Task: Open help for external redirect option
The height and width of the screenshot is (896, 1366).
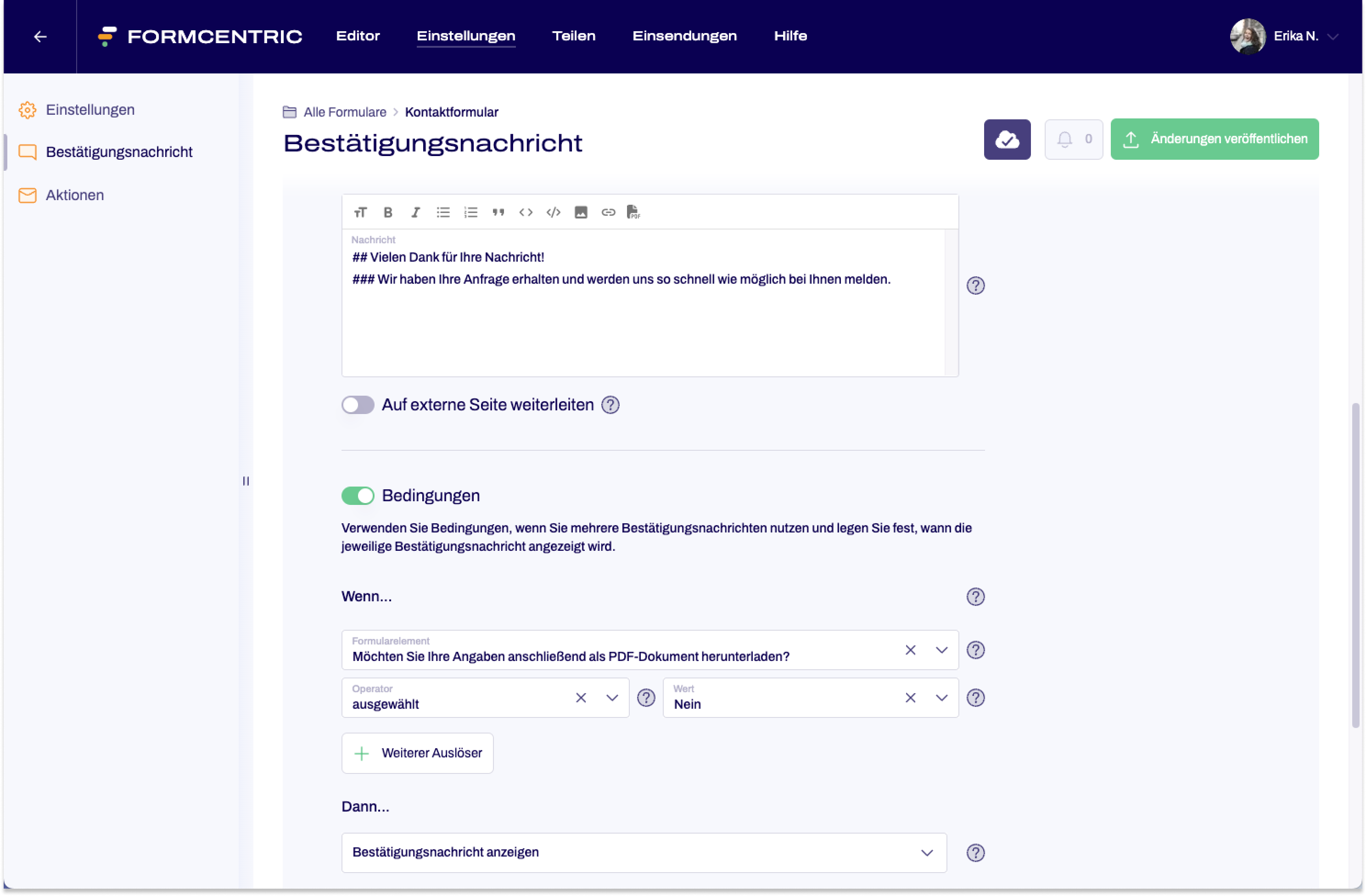Action: pyautogui.click(x=610, y=405)
